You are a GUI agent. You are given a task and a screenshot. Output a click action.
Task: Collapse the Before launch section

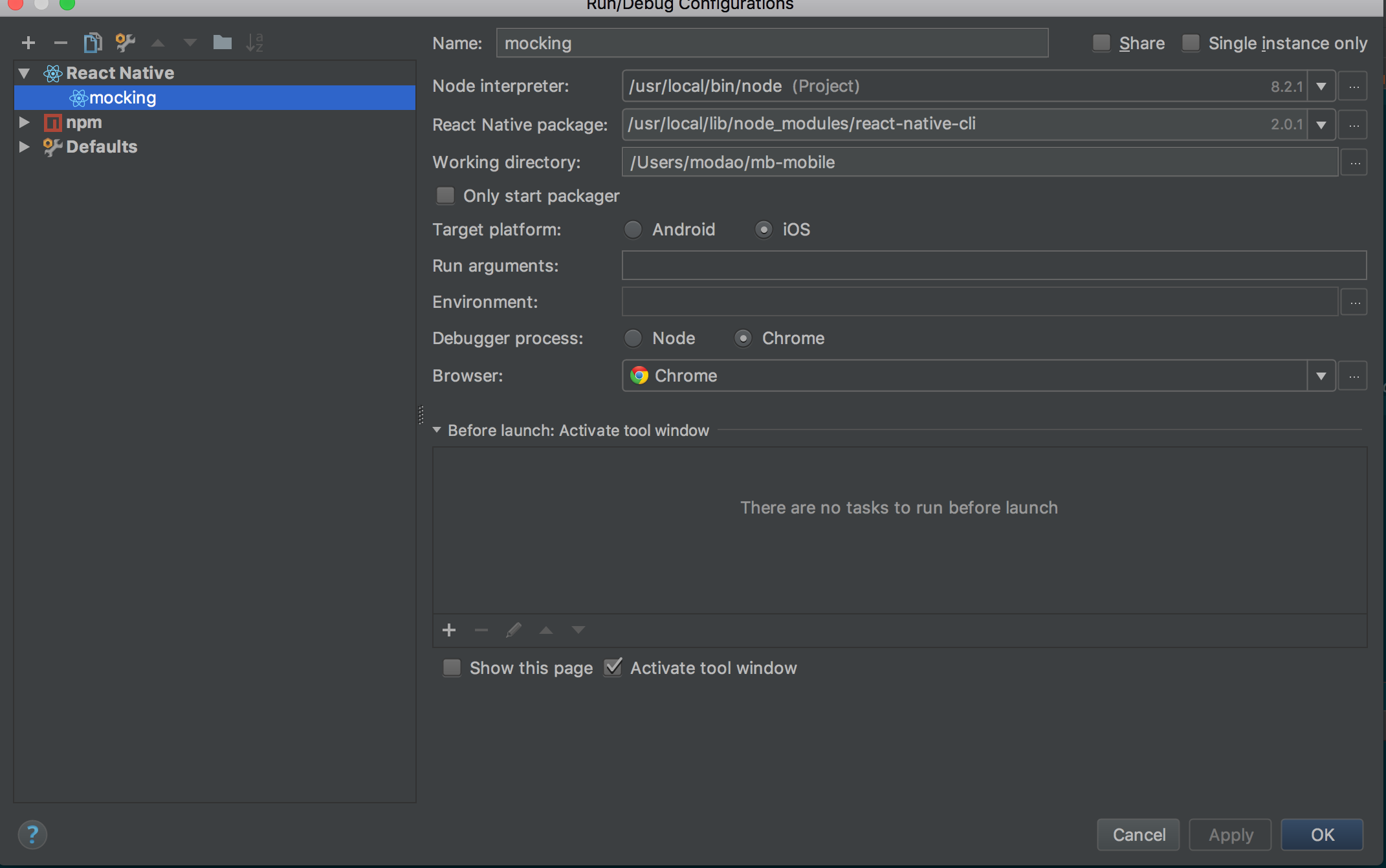437,430
